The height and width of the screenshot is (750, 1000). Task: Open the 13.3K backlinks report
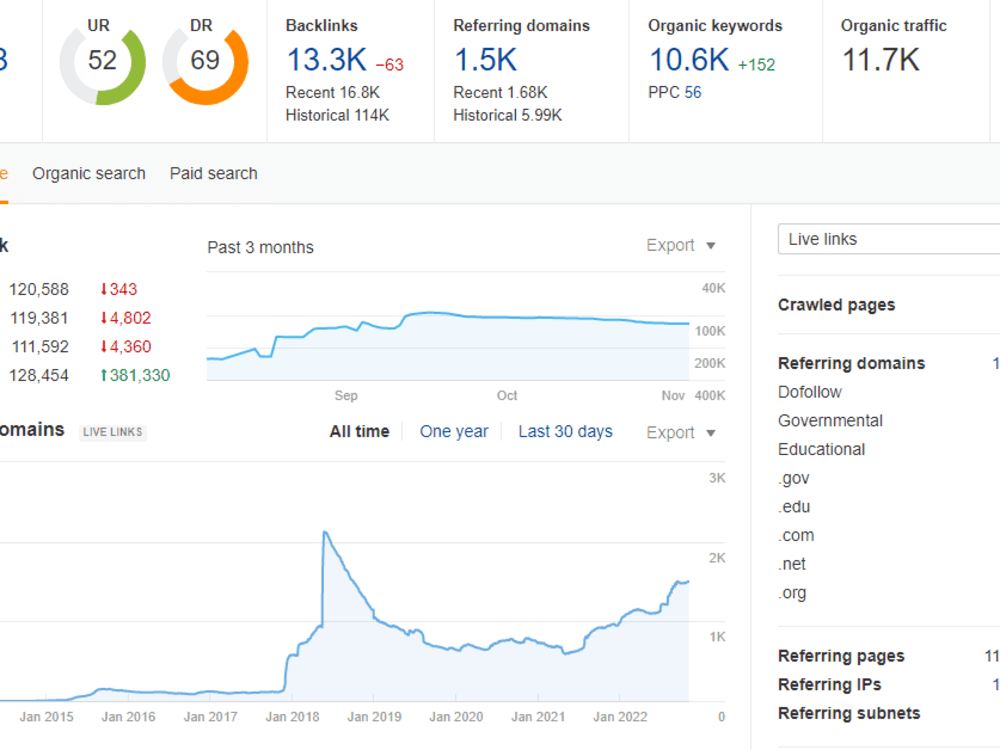tap(327, 60)
